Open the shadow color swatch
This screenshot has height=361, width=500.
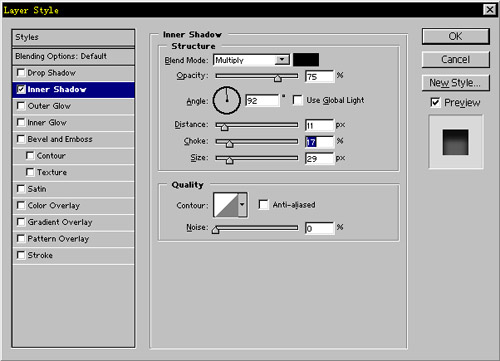pyautogui.click(x=306, y=60)
